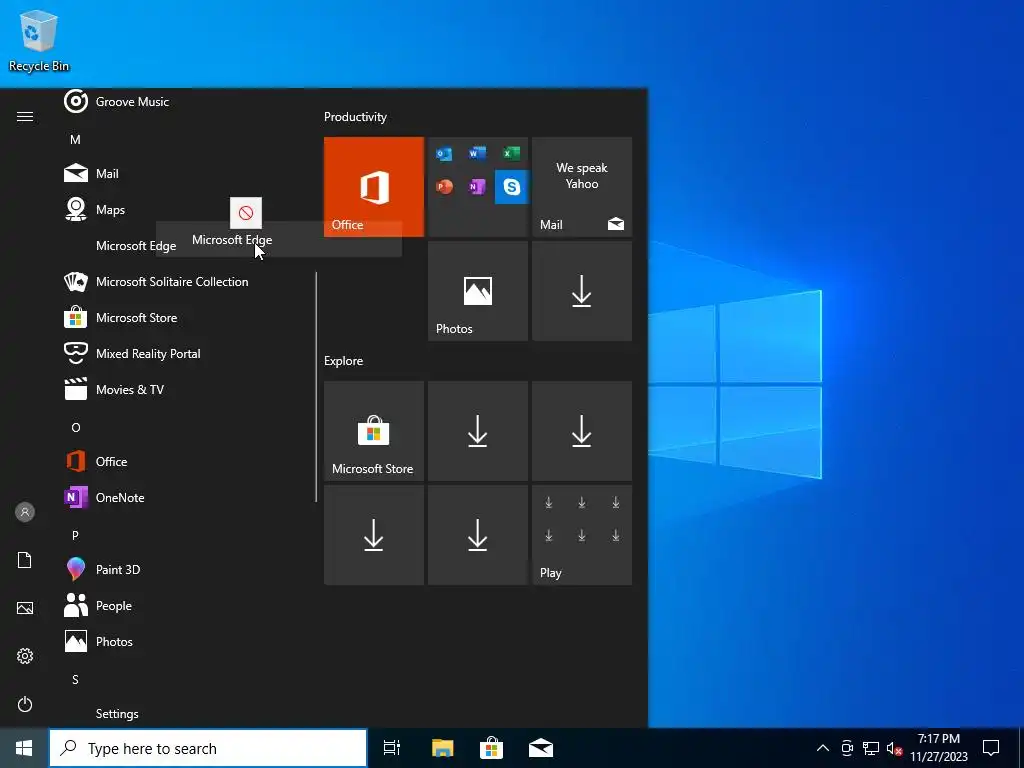Viewport: 1024px width, 768px height.
Task: Open the Mail live tile
Action: (582, 187)
